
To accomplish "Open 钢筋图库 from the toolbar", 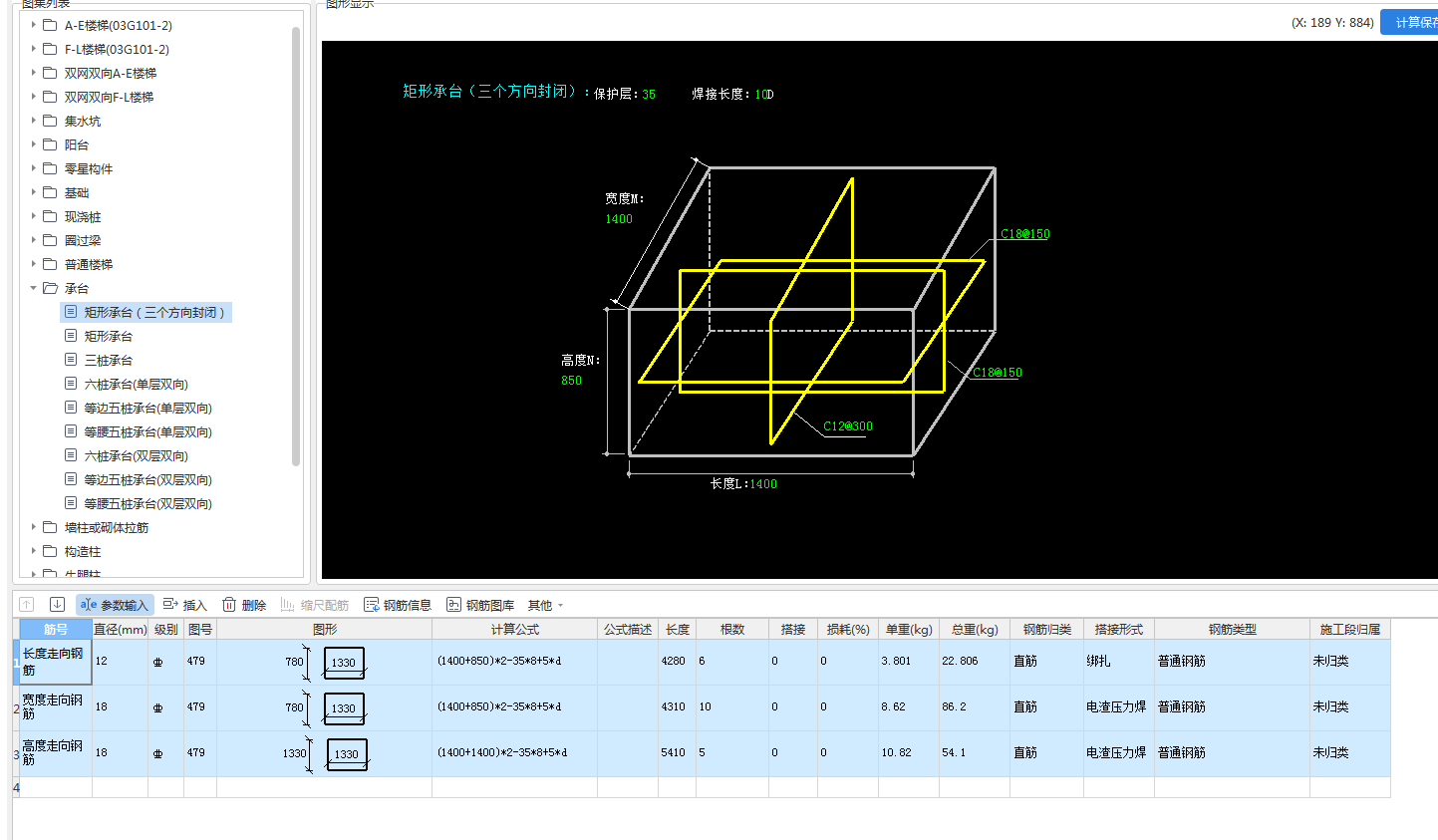I will (480, 605).
